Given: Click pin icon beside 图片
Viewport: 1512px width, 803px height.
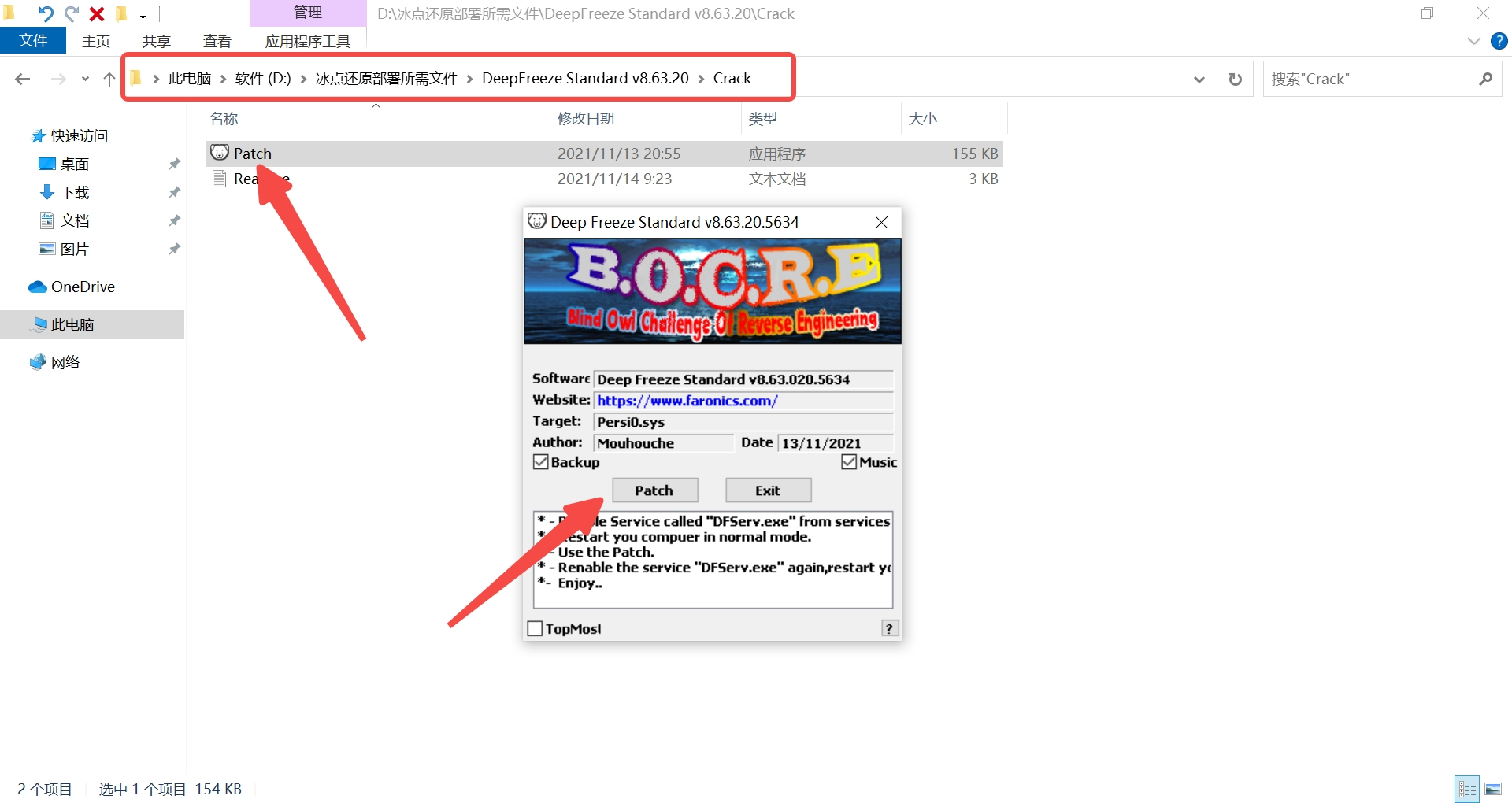Looking at the screenshot, I should click(x=174, y=249).
